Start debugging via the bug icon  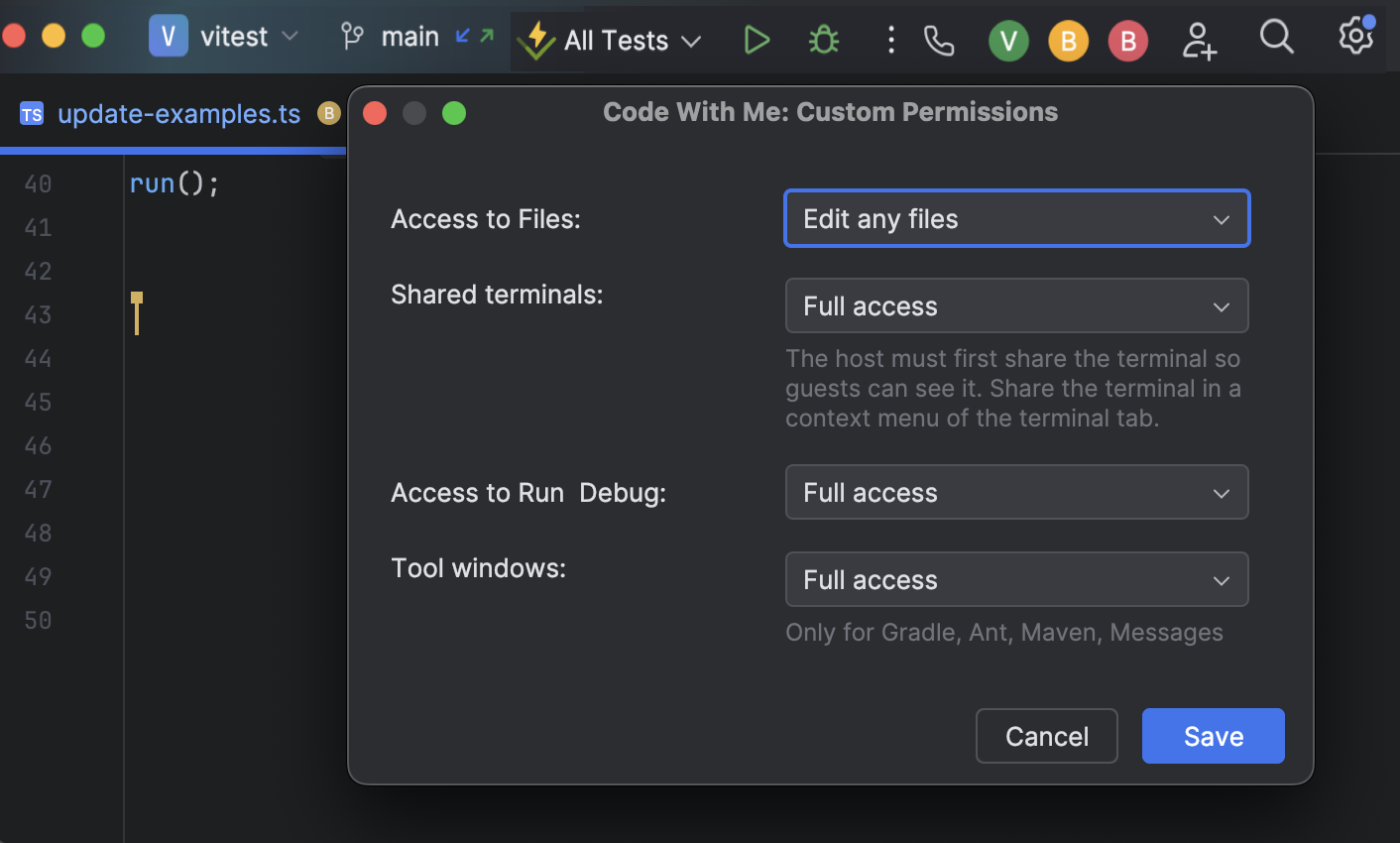pyautogui.click(x=824, y=40)
